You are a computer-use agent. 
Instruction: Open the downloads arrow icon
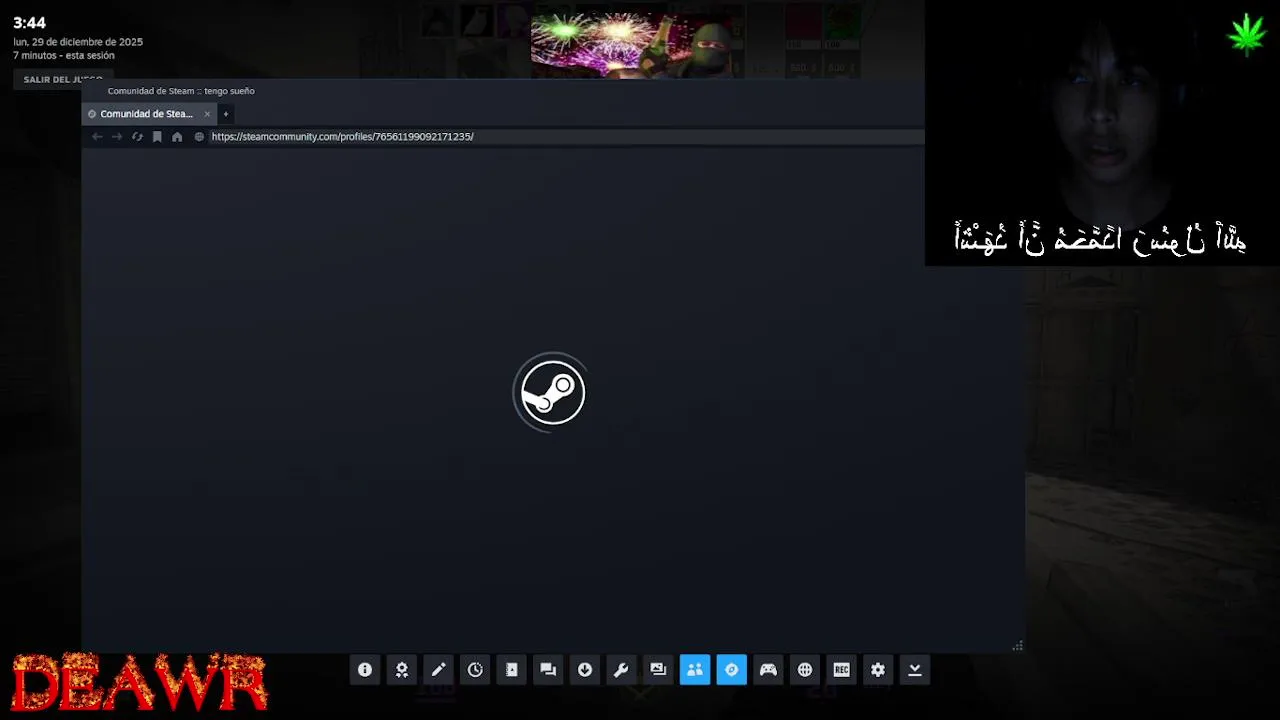click(x=585, y=670)
